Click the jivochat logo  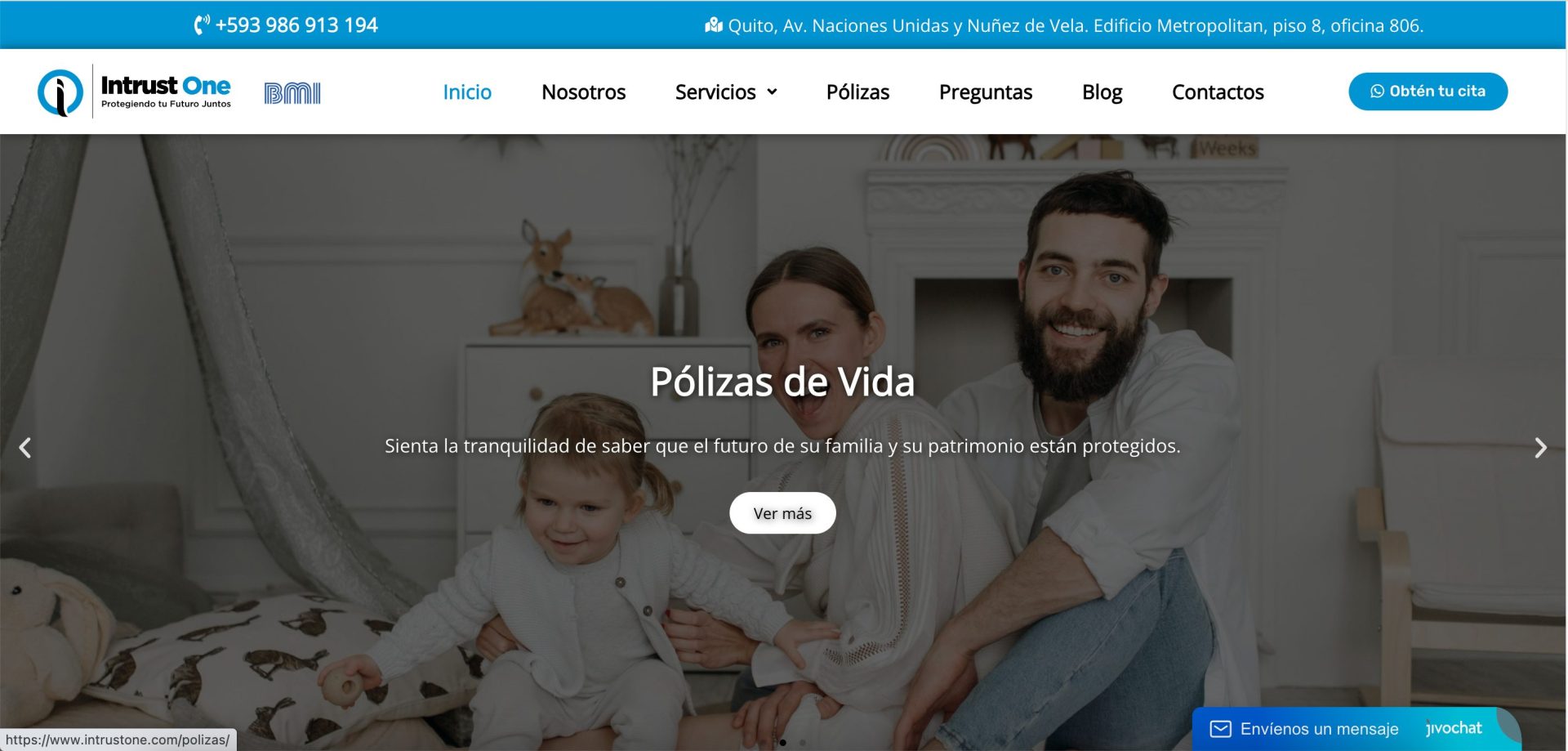click(1454, 728)
